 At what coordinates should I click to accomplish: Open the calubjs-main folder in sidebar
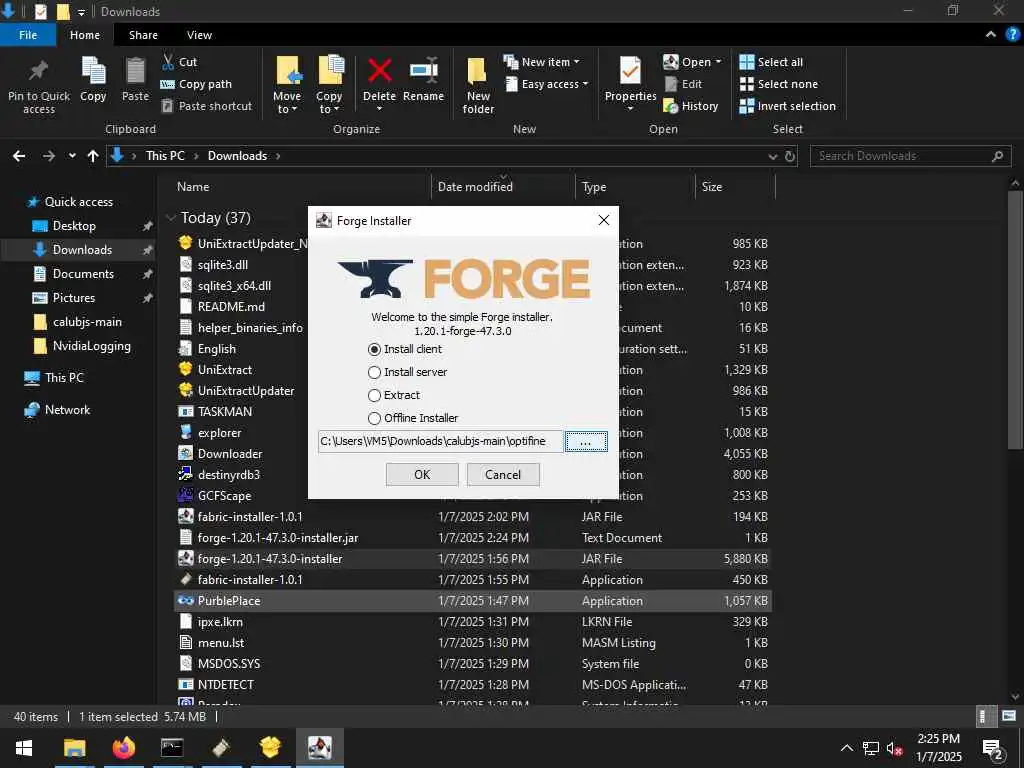click(x=87, y=322)
